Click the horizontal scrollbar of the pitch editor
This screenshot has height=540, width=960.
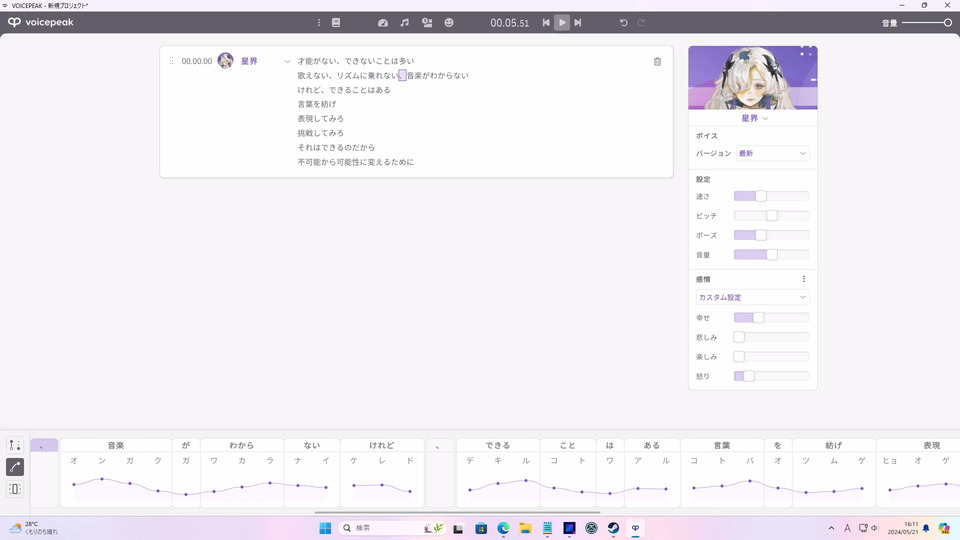(457, 512)
